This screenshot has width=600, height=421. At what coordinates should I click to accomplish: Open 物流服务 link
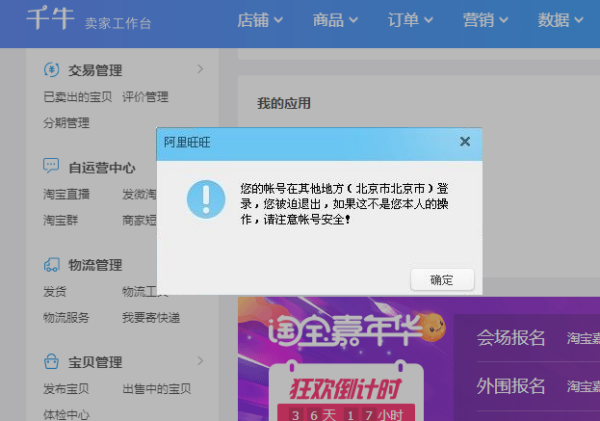66,317
